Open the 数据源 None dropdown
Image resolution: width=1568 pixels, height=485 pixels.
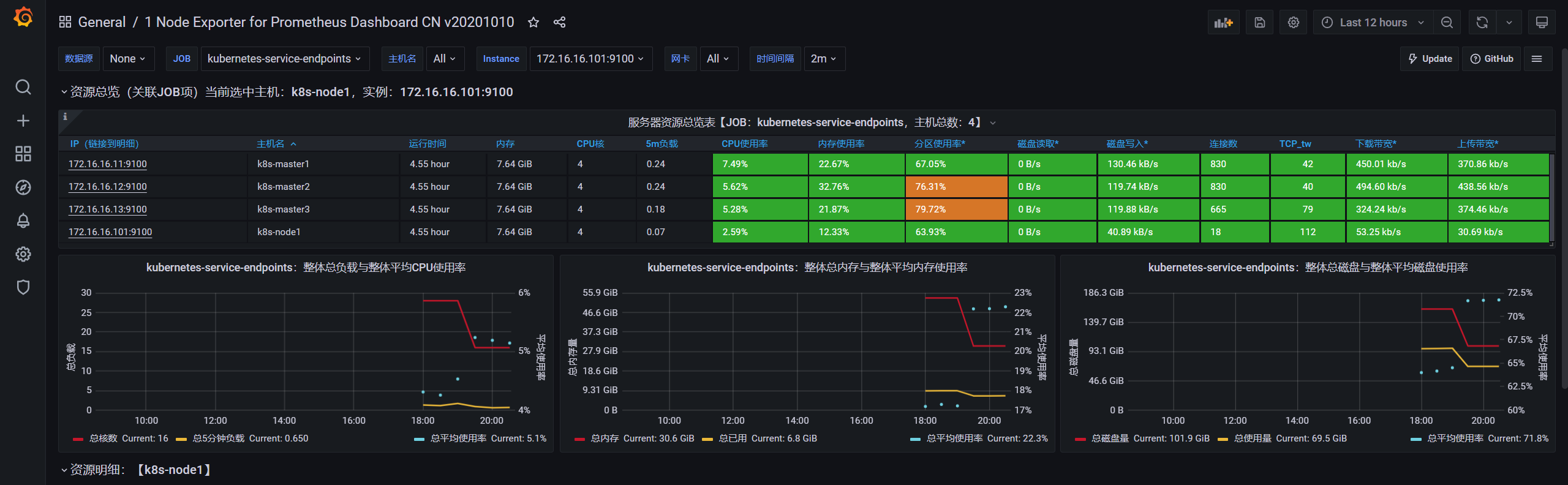tap(128, 59)
